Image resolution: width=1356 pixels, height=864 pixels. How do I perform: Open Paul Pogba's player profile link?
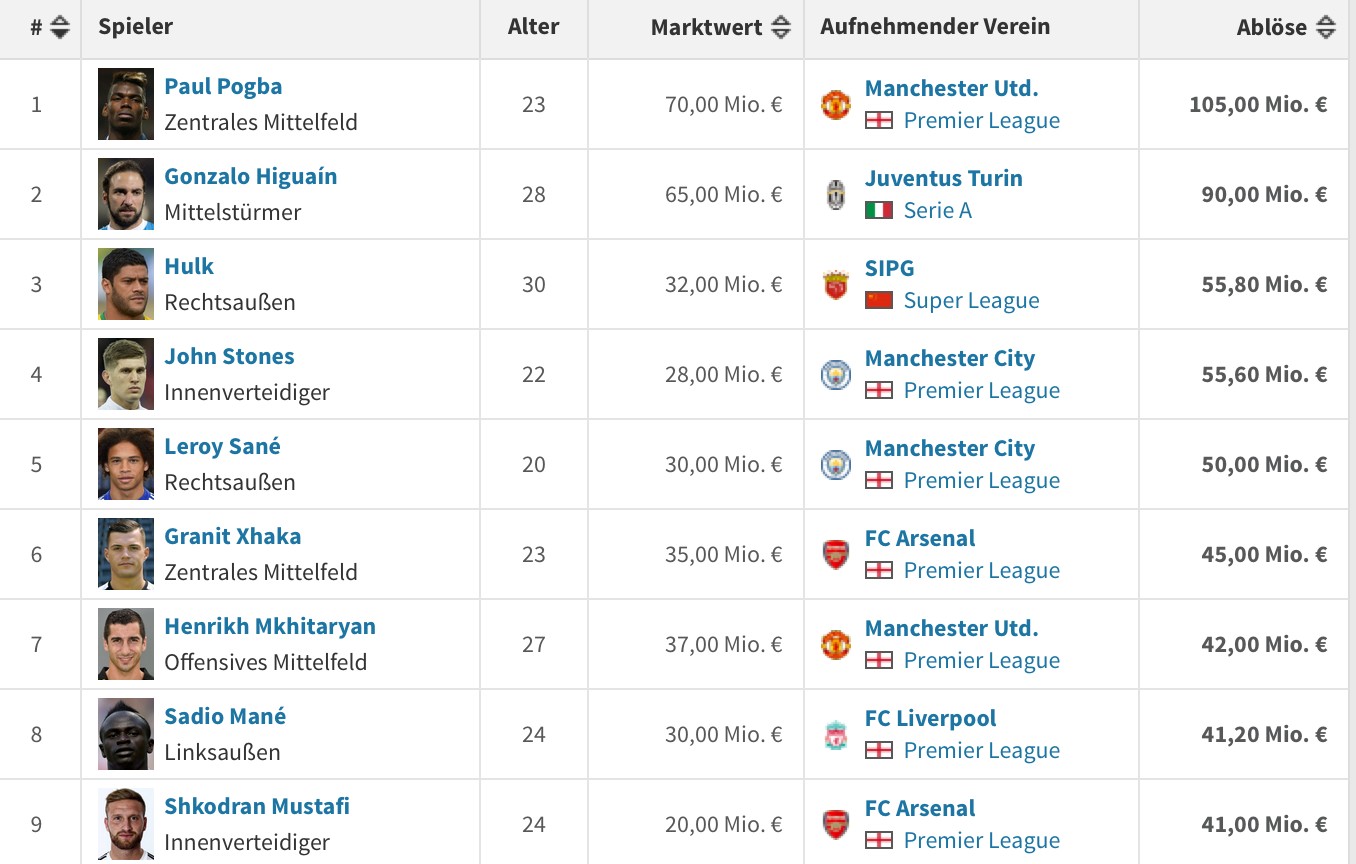point(223,87)
